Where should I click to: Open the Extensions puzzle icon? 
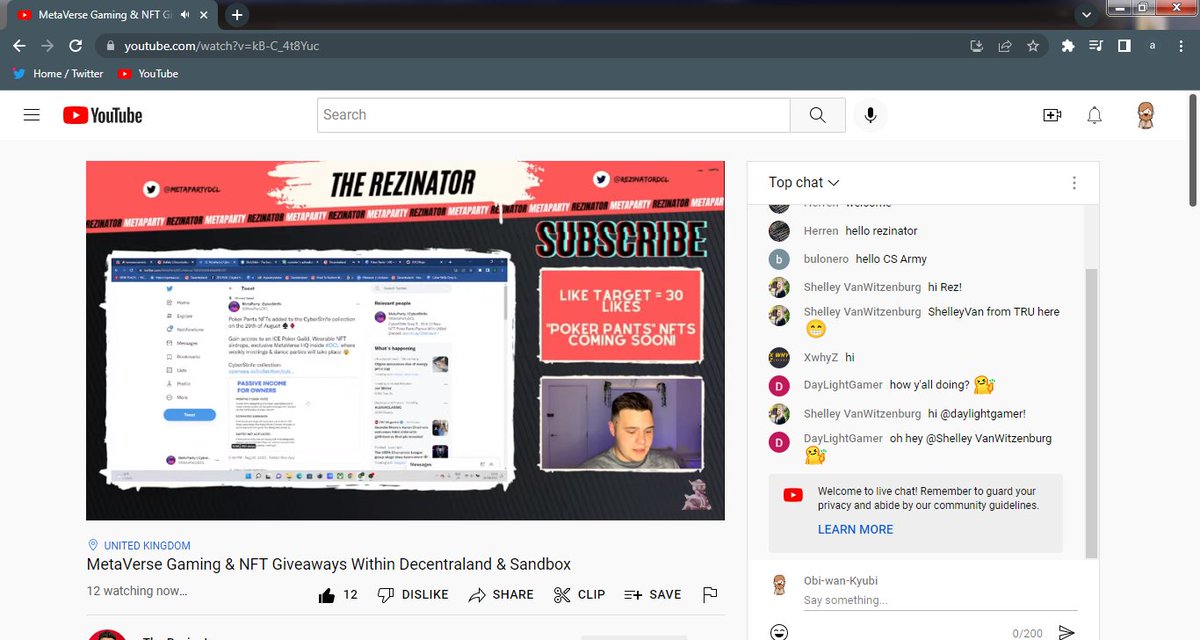[x=1068, y=46]
